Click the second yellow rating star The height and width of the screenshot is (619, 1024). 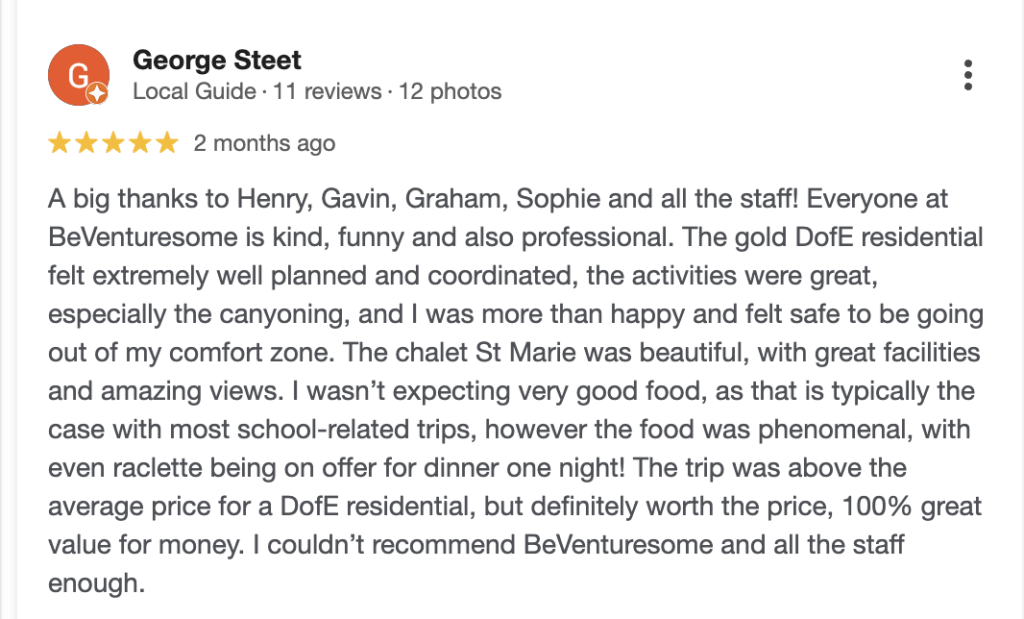tap(86, 143)
